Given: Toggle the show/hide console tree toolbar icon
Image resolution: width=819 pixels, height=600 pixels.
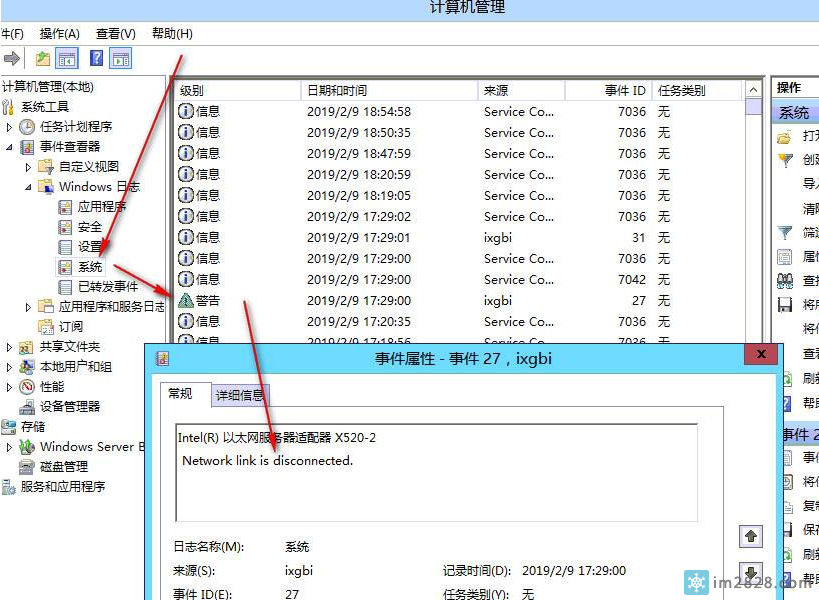Looking at the screenshot, I should tap(68, 57).
